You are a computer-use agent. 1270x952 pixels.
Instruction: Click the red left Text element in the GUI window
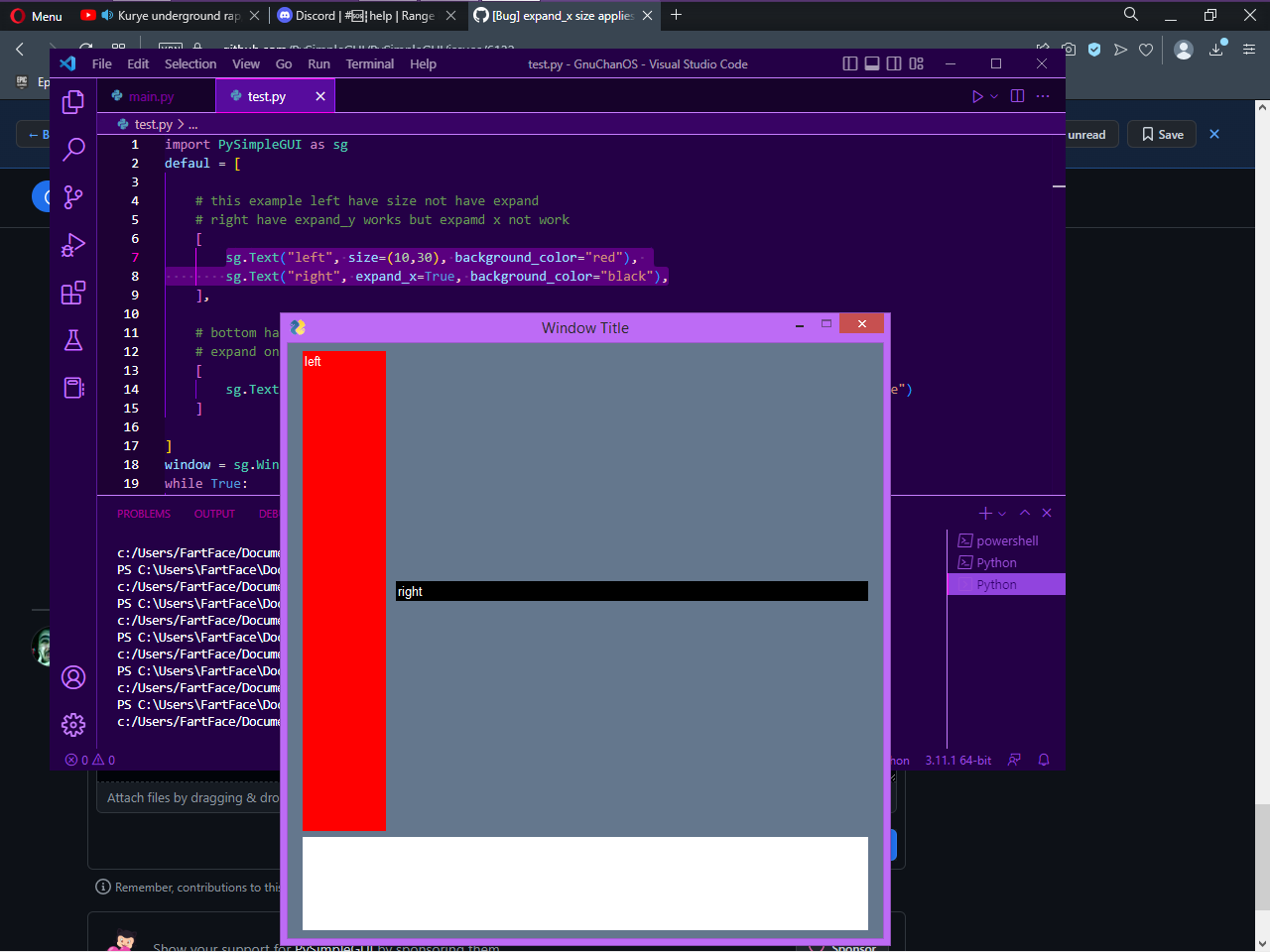(x=344, y=590)
